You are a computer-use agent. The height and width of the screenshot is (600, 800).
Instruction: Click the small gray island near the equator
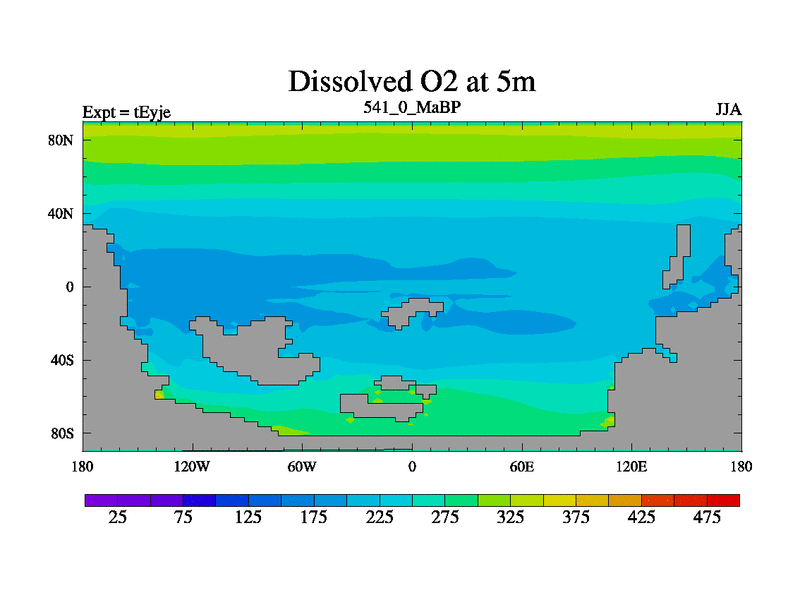407,313
